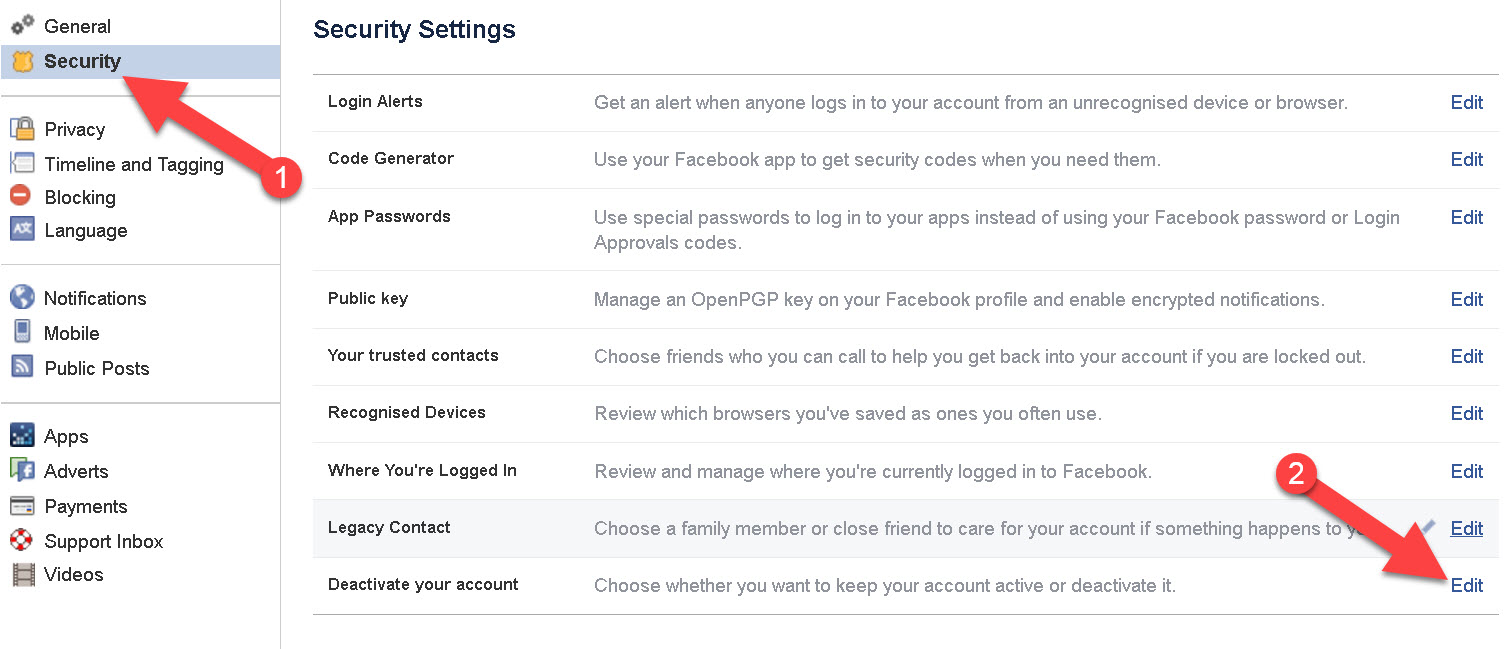Click the Mobile phone icon
1506x649 pixels.
tap(25, 332)
